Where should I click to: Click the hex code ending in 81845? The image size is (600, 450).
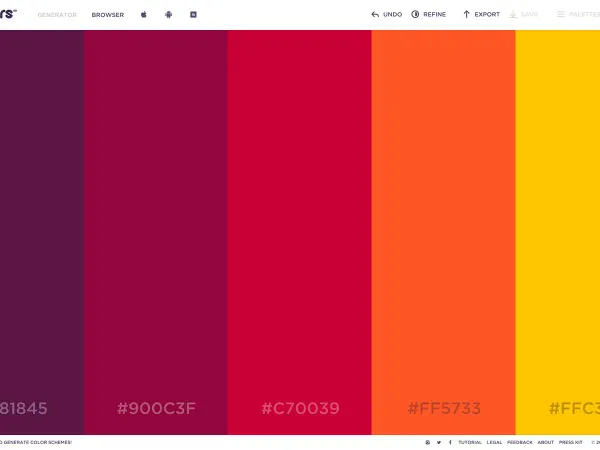pyautogui.click(x=24, y=408)
